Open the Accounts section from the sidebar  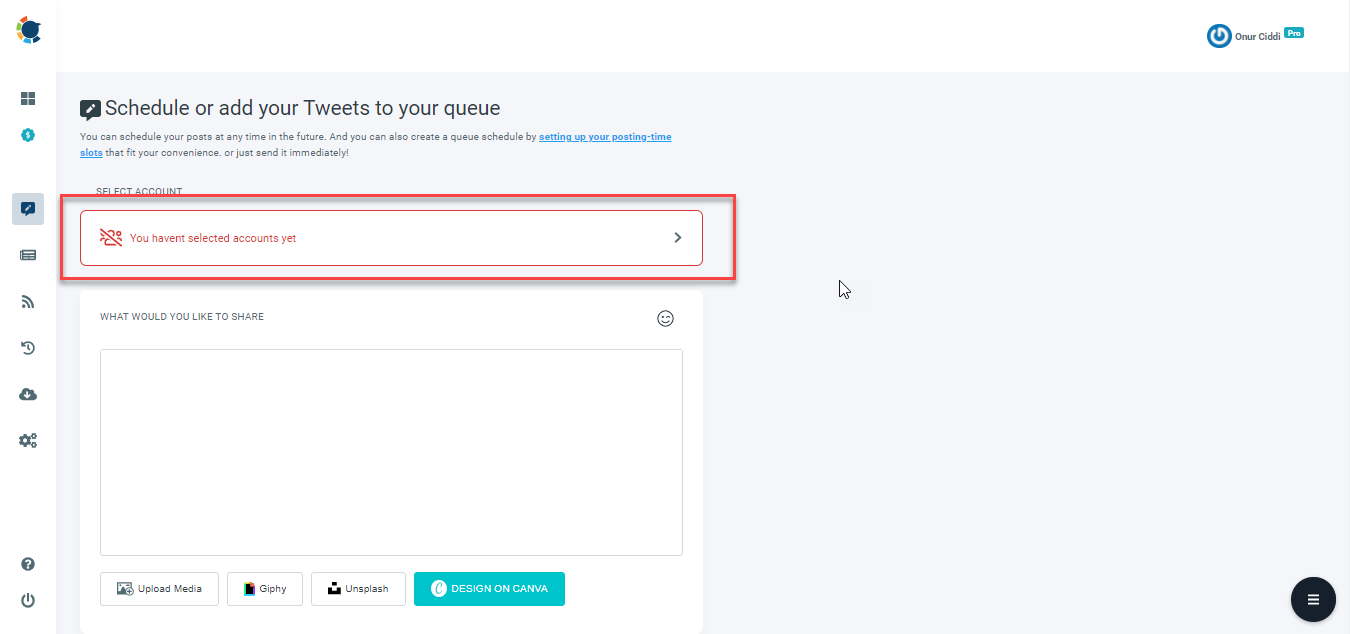28,134
